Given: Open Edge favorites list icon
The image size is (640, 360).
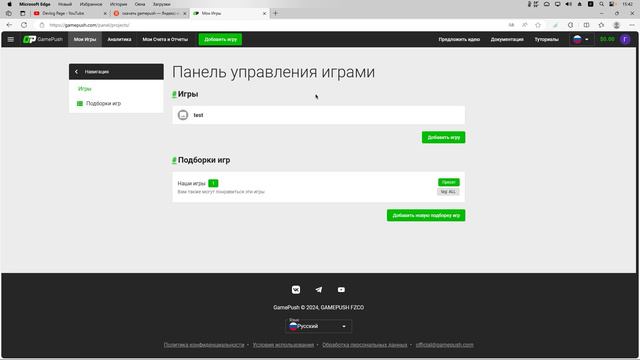Looking at the screenshot, I should pyautogui.click(x=601, y=25).
